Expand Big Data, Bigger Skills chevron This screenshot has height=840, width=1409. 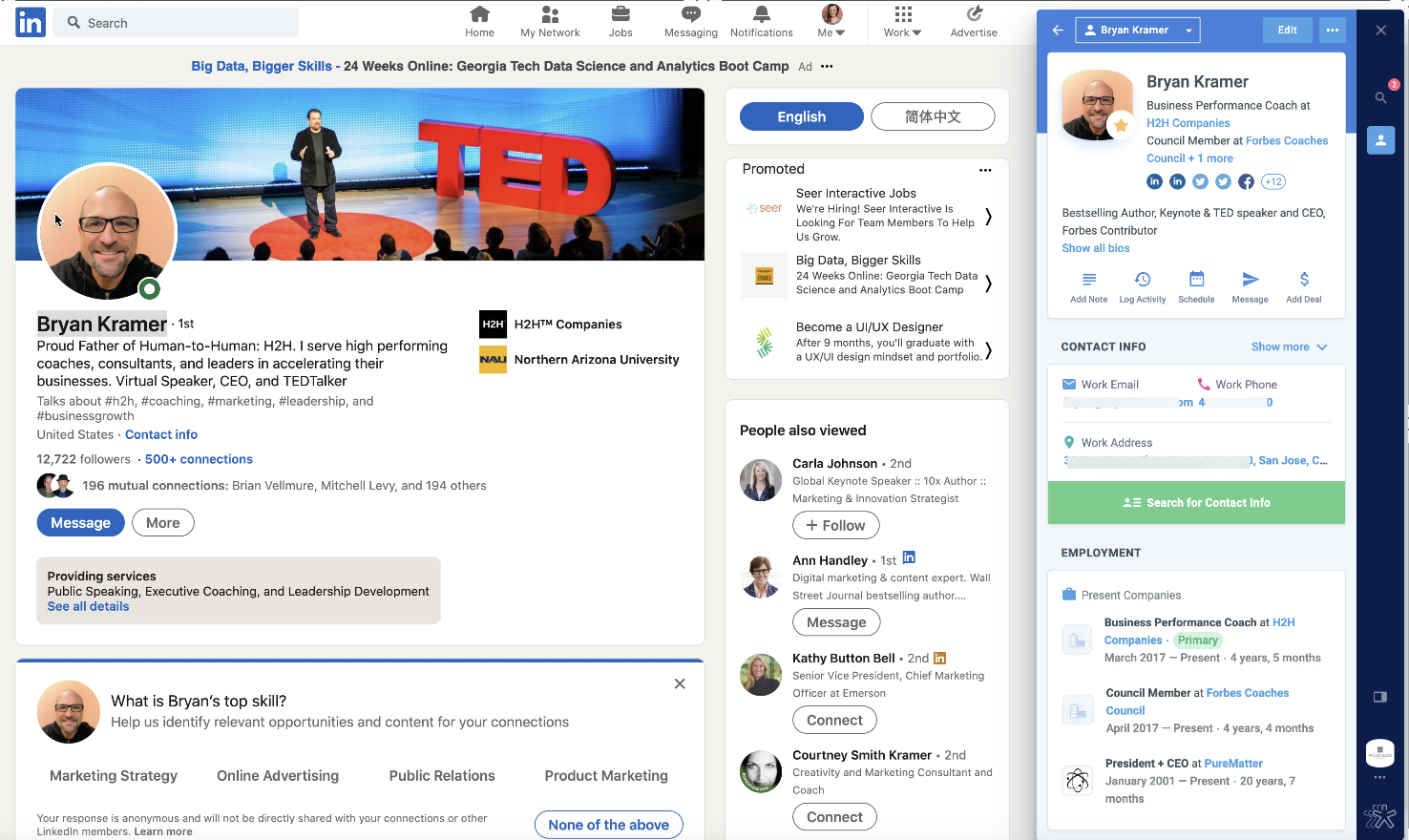pos(988,283)
